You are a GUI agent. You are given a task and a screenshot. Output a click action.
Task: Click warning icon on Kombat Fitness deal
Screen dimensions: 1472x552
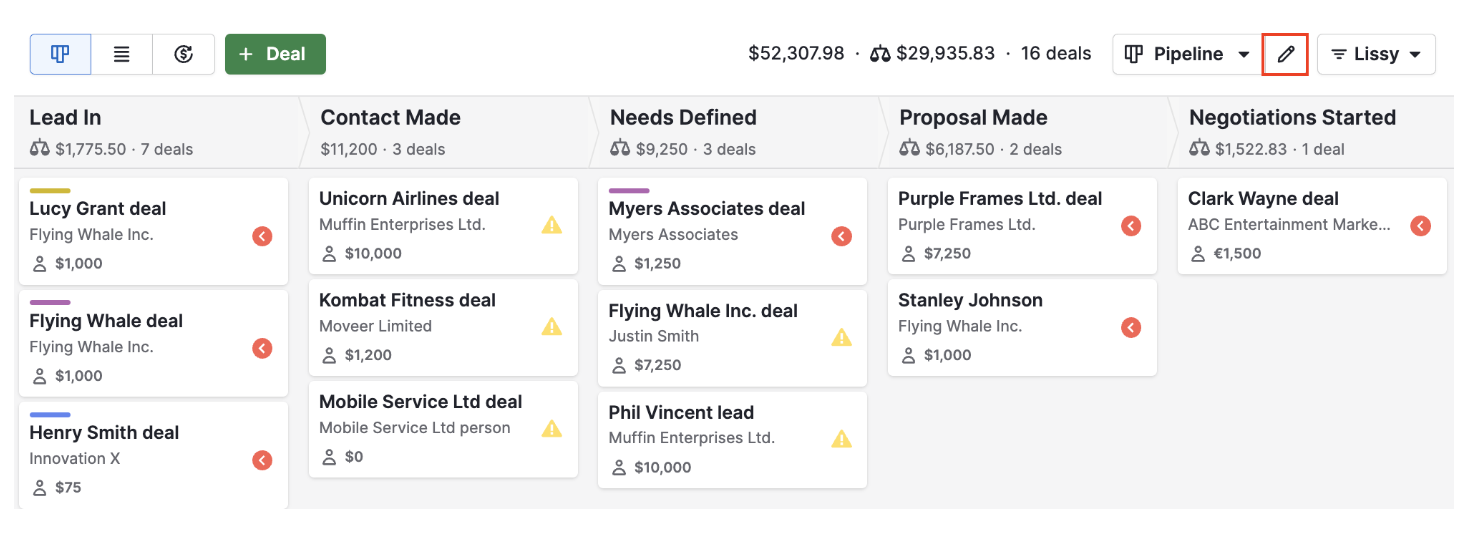click(552, 326)
